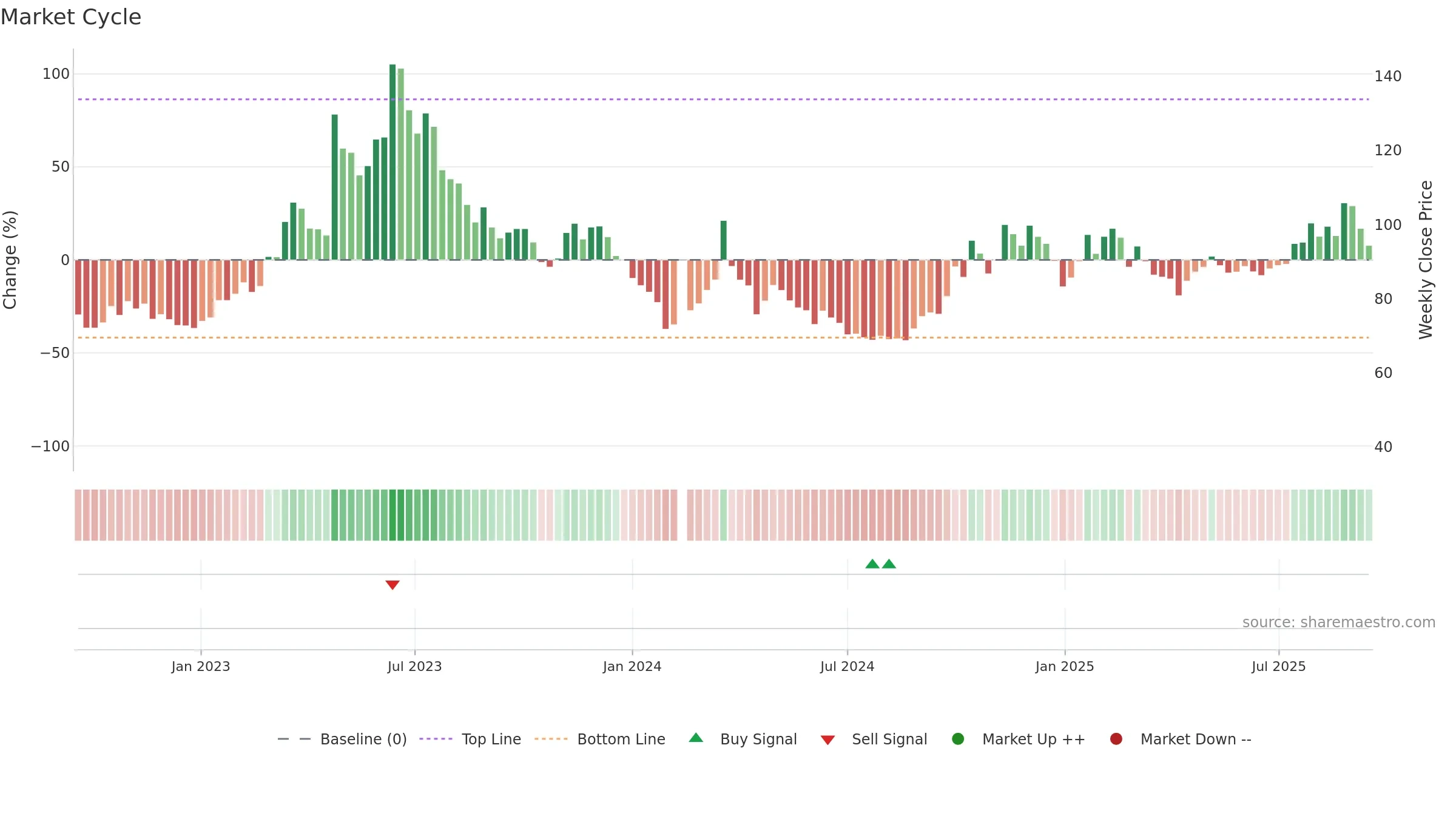This screenshot has height=819, width=1456.
Task: Toggle Market Down -- legend entry
Action: point(1181,739)
